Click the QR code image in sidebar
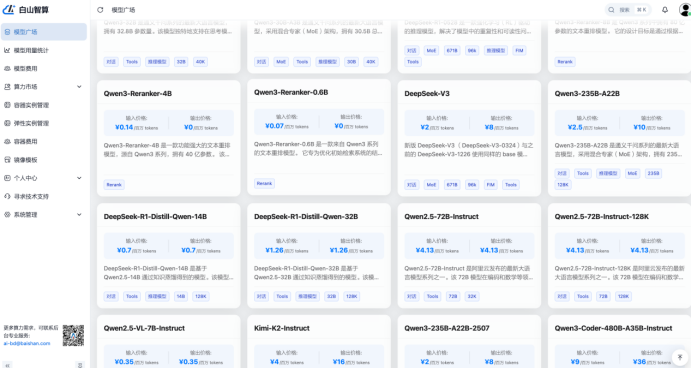 (73, 335)
